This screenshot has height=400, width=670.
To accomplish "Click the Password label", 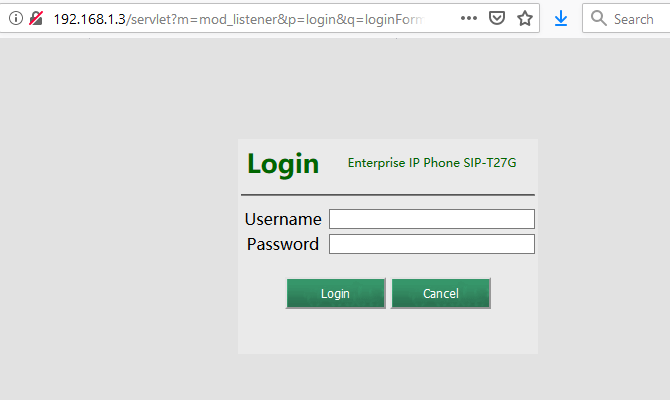I will [x=283, y=244].
